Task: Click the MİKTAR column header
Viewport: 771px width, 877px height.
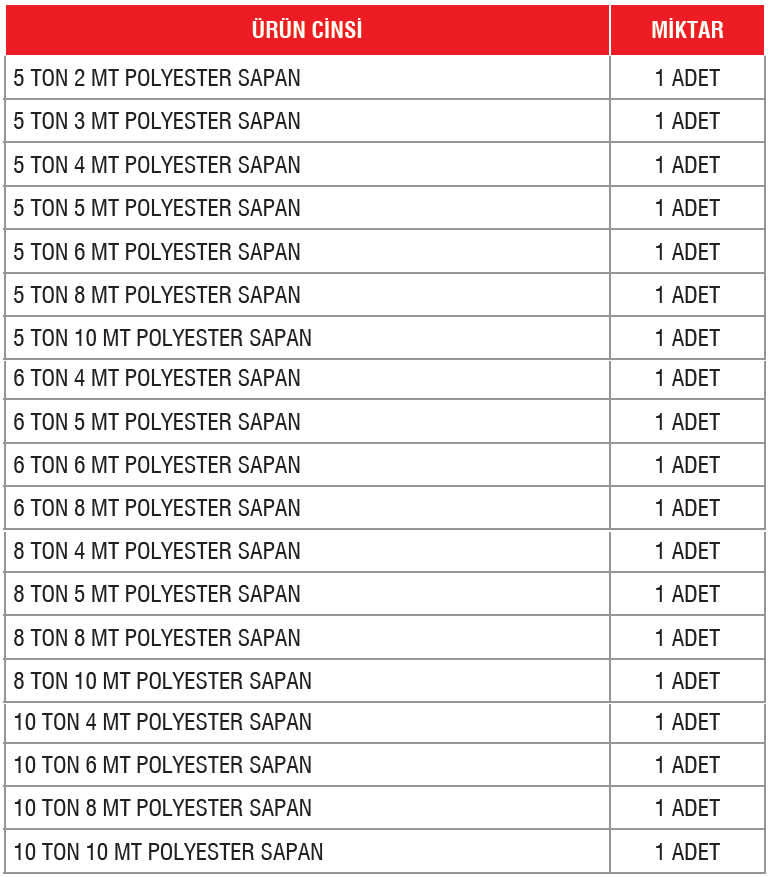Action: (x=687, y=30)
